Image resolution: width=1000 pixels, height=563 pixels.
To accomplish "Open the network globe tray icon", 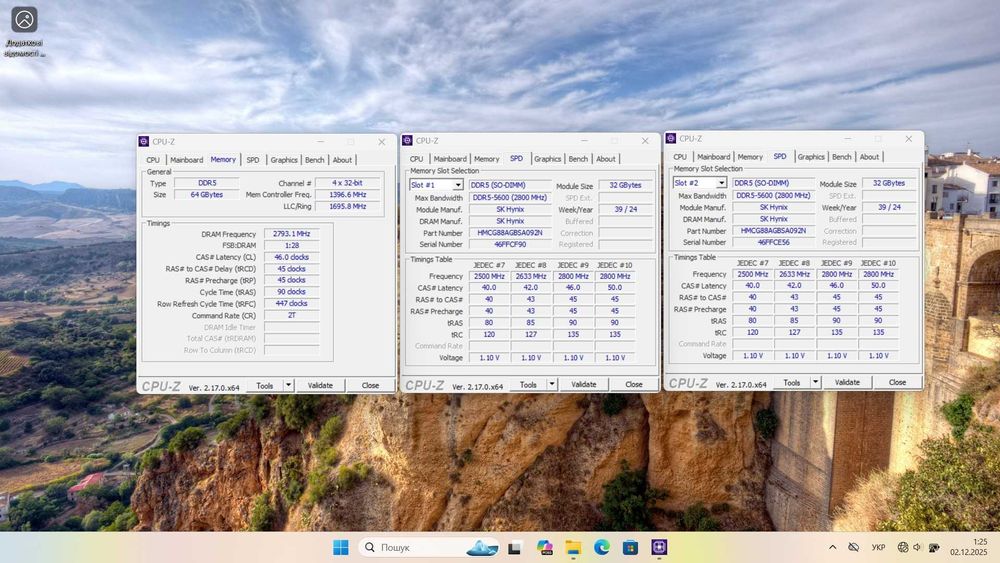I will tap(902, 547).
